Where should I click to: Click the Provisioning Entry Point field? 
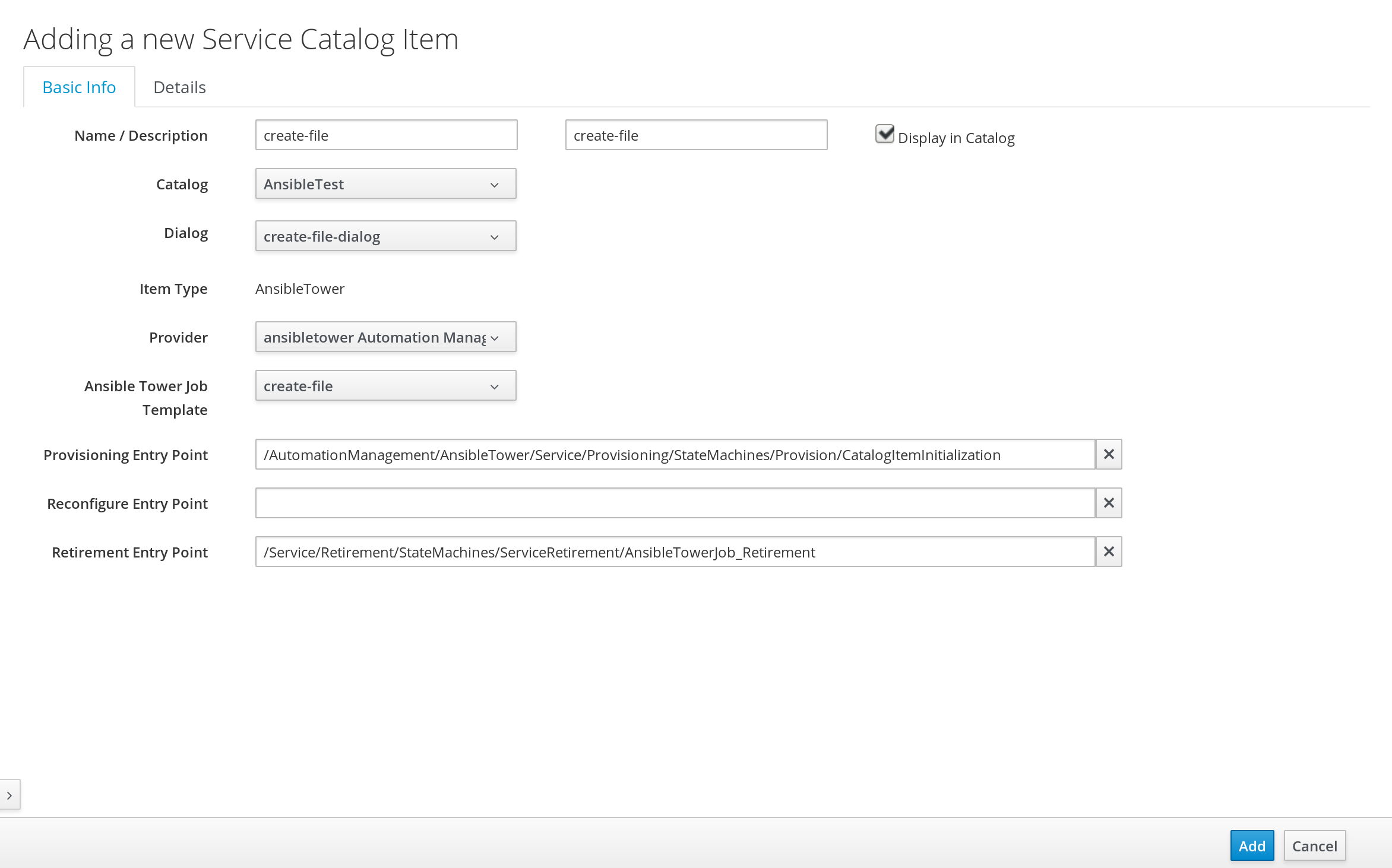click(675, 455)
